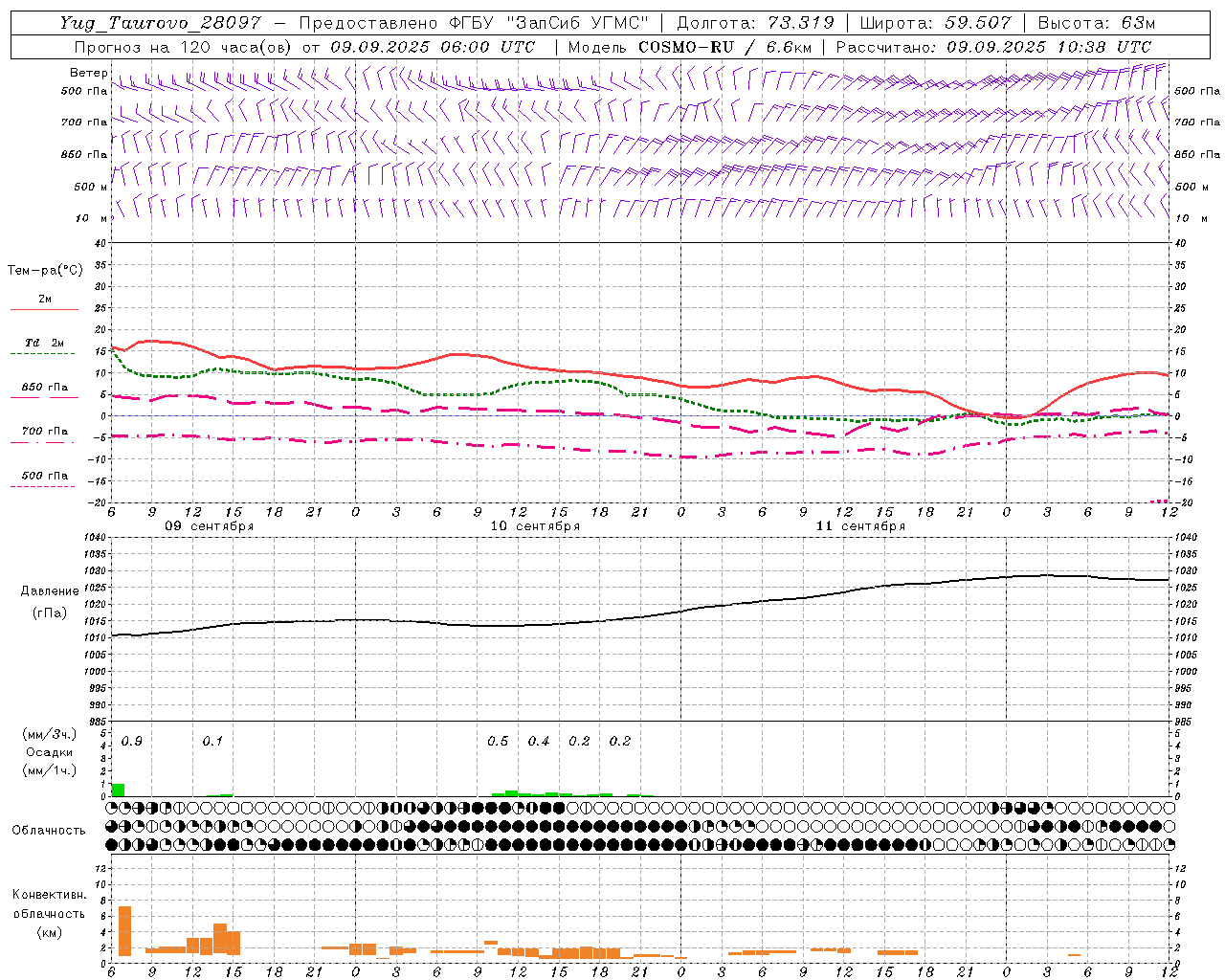The width and height of the screenshot is (1225, 980).
Task: Click the tallest orange convective cloud bar
Action: coord(124,930)
